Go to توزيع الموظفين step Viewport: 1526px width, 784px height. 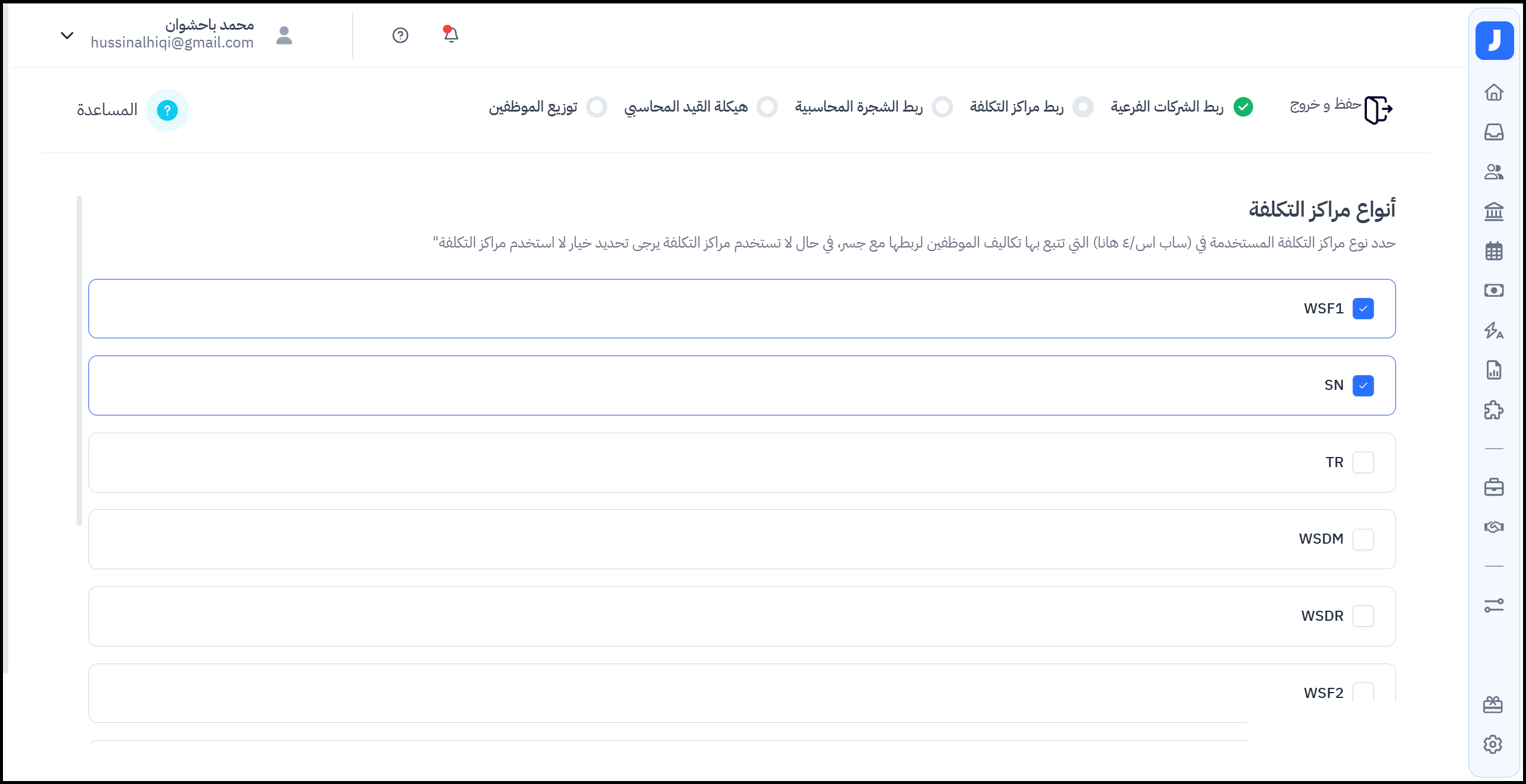coord(533,107)
